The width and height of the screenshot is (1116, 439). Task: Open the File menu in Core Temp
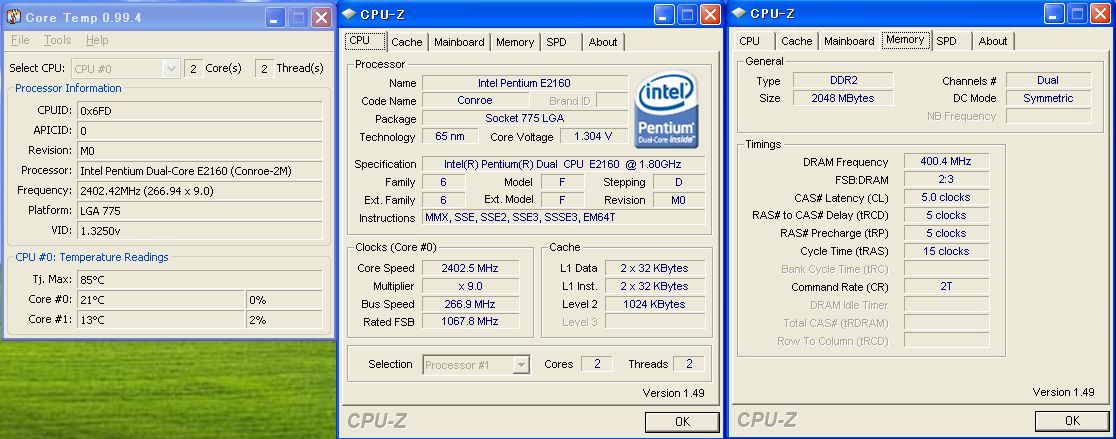[x=20, y=41]
